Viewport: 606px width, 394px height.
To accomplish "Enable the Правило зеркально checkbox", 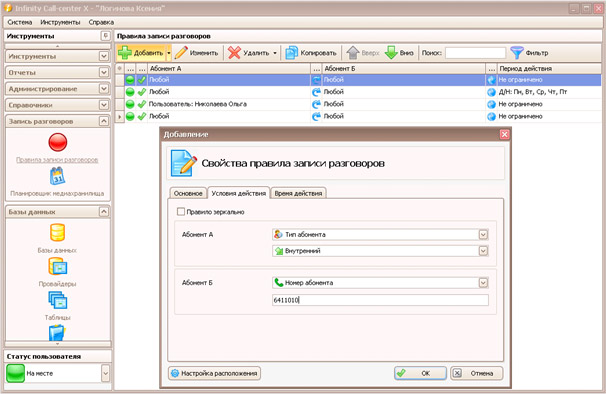I will click(x=180, y=211).
